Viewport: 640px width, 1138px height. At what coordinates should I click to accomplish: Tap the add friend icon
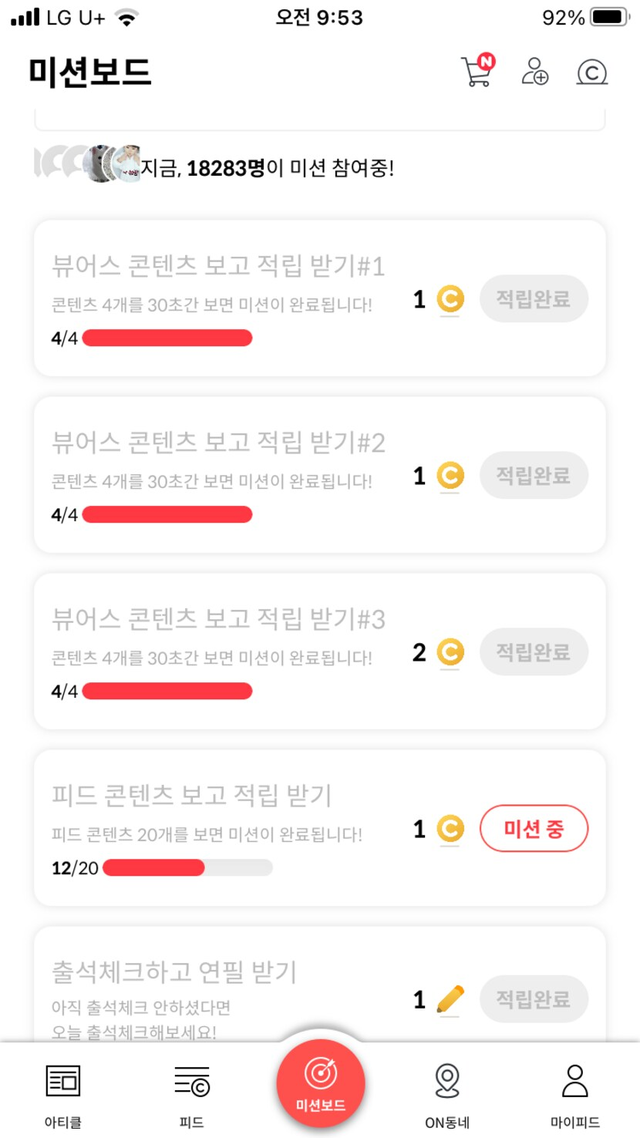(535, 71)
